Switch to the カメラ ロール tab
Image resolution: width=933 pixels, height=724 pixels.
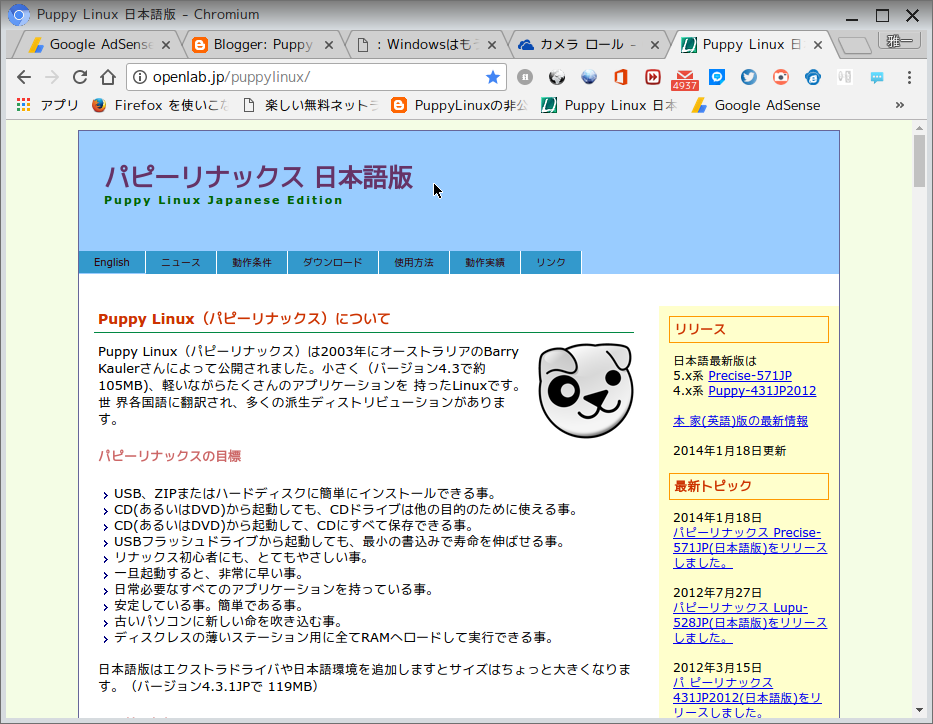pos(588,45)
